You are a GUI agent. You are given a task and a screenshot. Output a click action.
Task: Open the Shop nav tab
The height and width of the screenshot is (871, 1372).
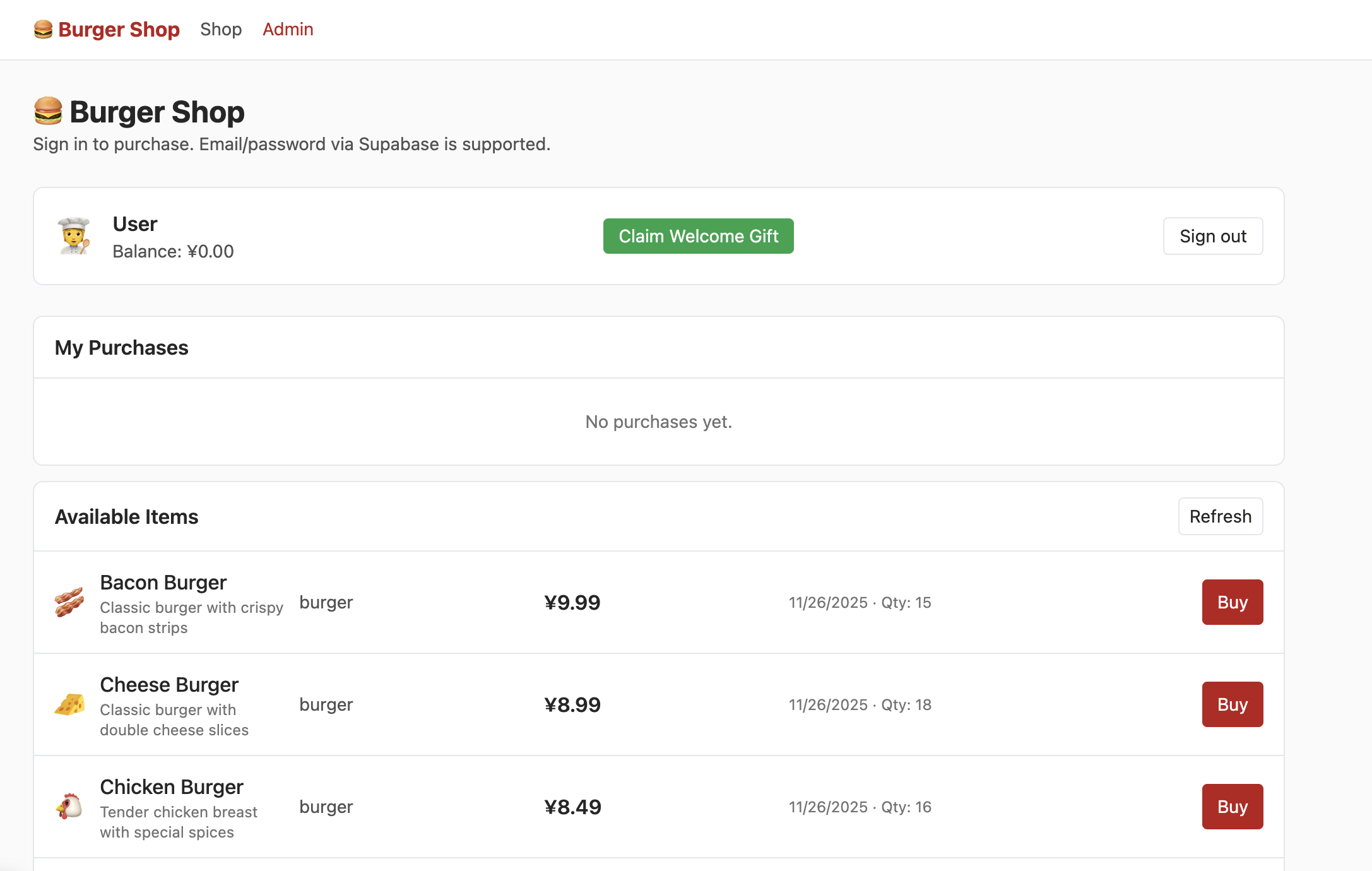click(221, 30)
